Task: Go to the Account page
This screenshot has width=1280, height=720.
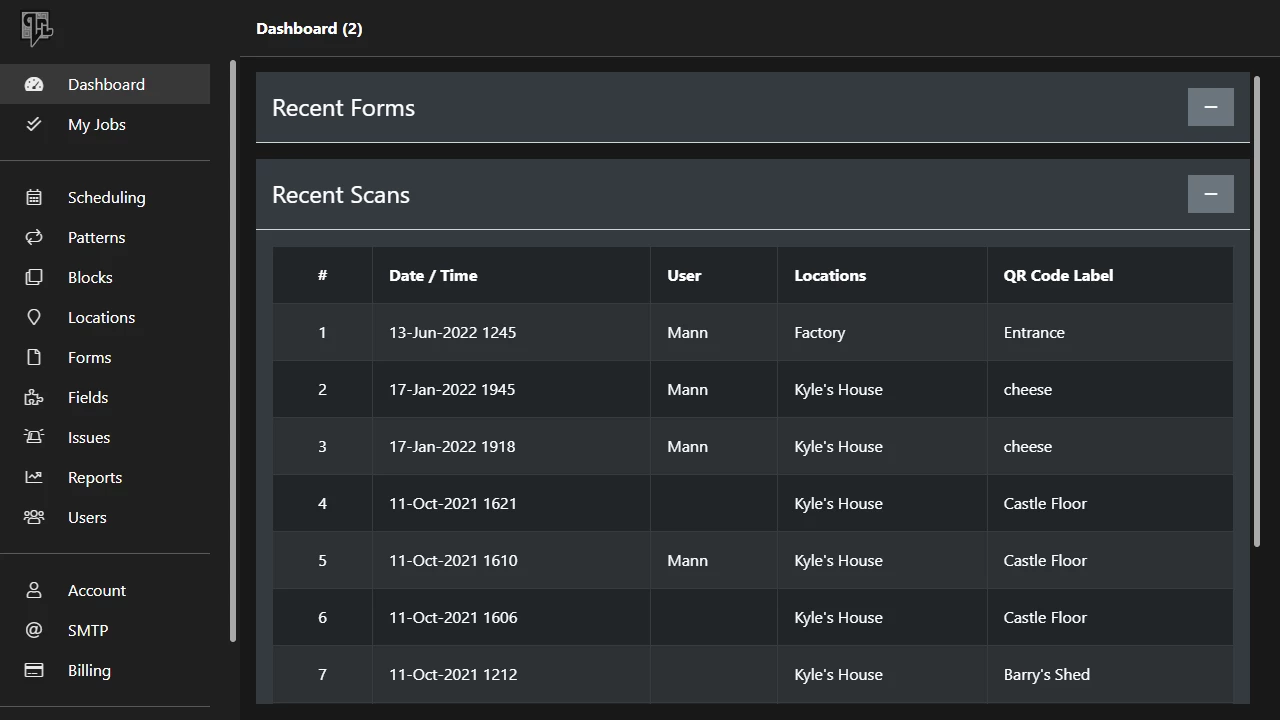Action: (x=96, y=591)
